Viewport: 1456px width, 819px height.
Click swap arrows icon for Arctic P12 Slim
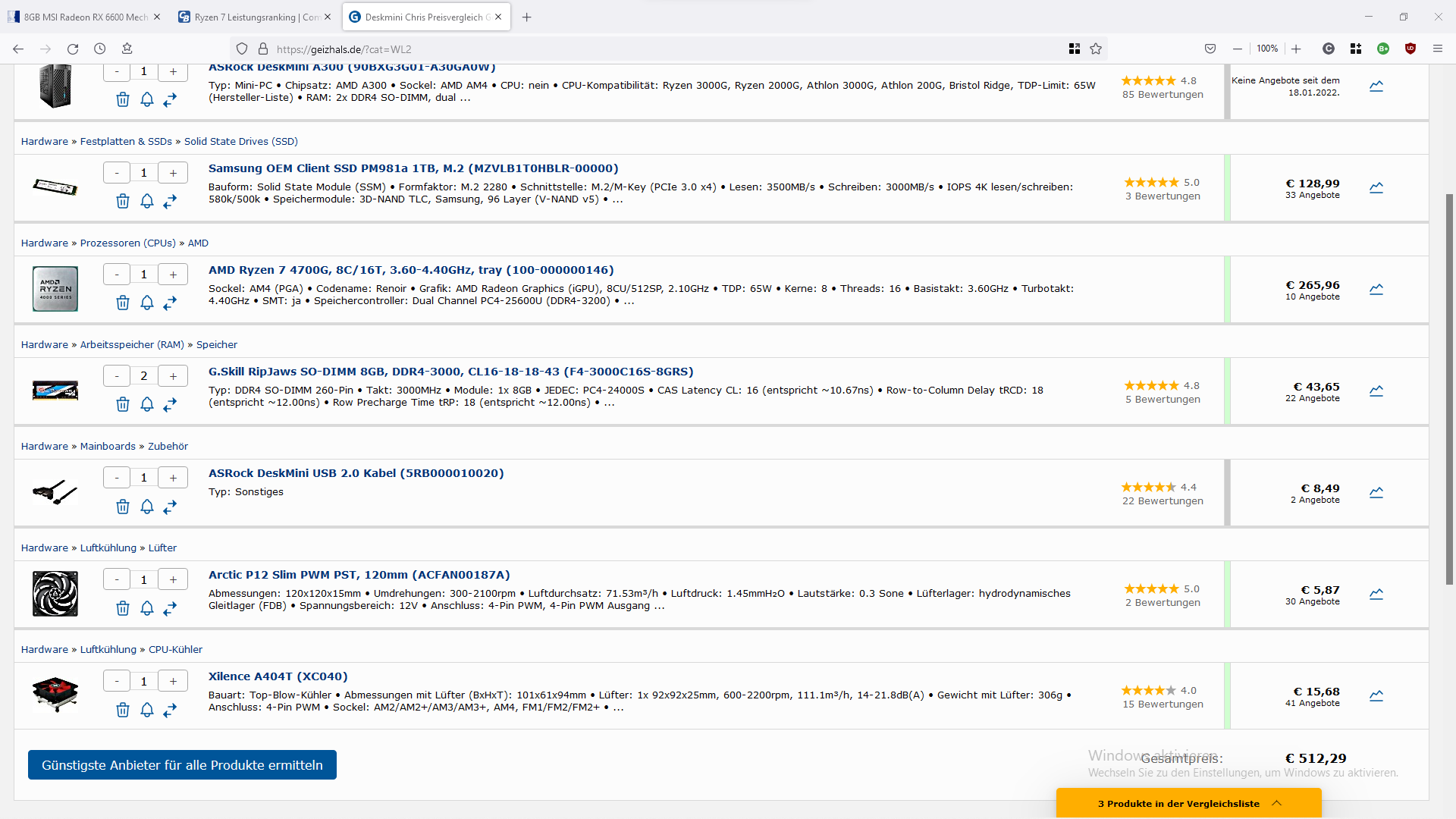(170, 607)
